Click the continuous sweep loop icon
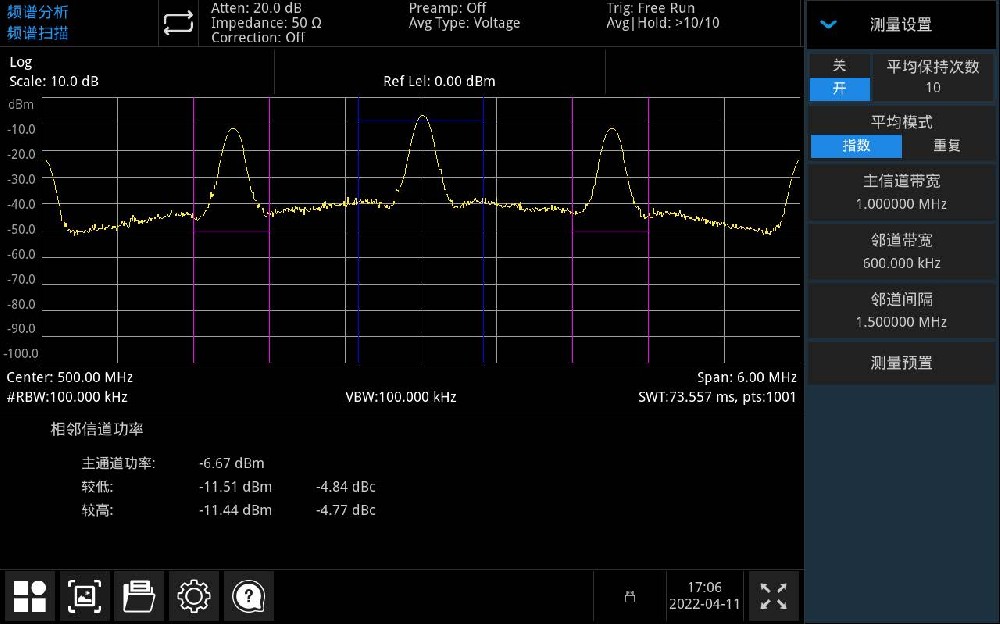The image size is (1000, 624). point(178,24)
